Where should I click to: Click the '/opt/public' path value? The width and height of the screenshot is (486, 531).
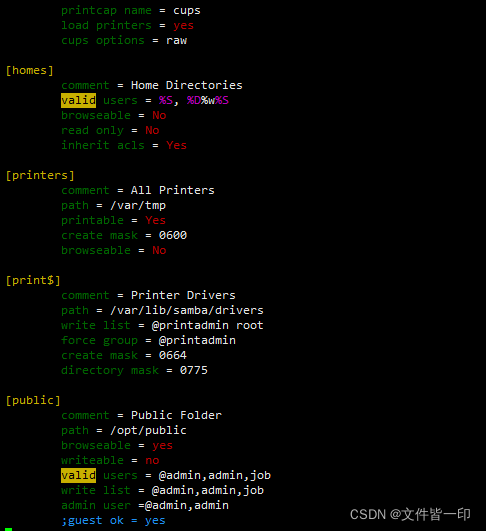point(148,430)
